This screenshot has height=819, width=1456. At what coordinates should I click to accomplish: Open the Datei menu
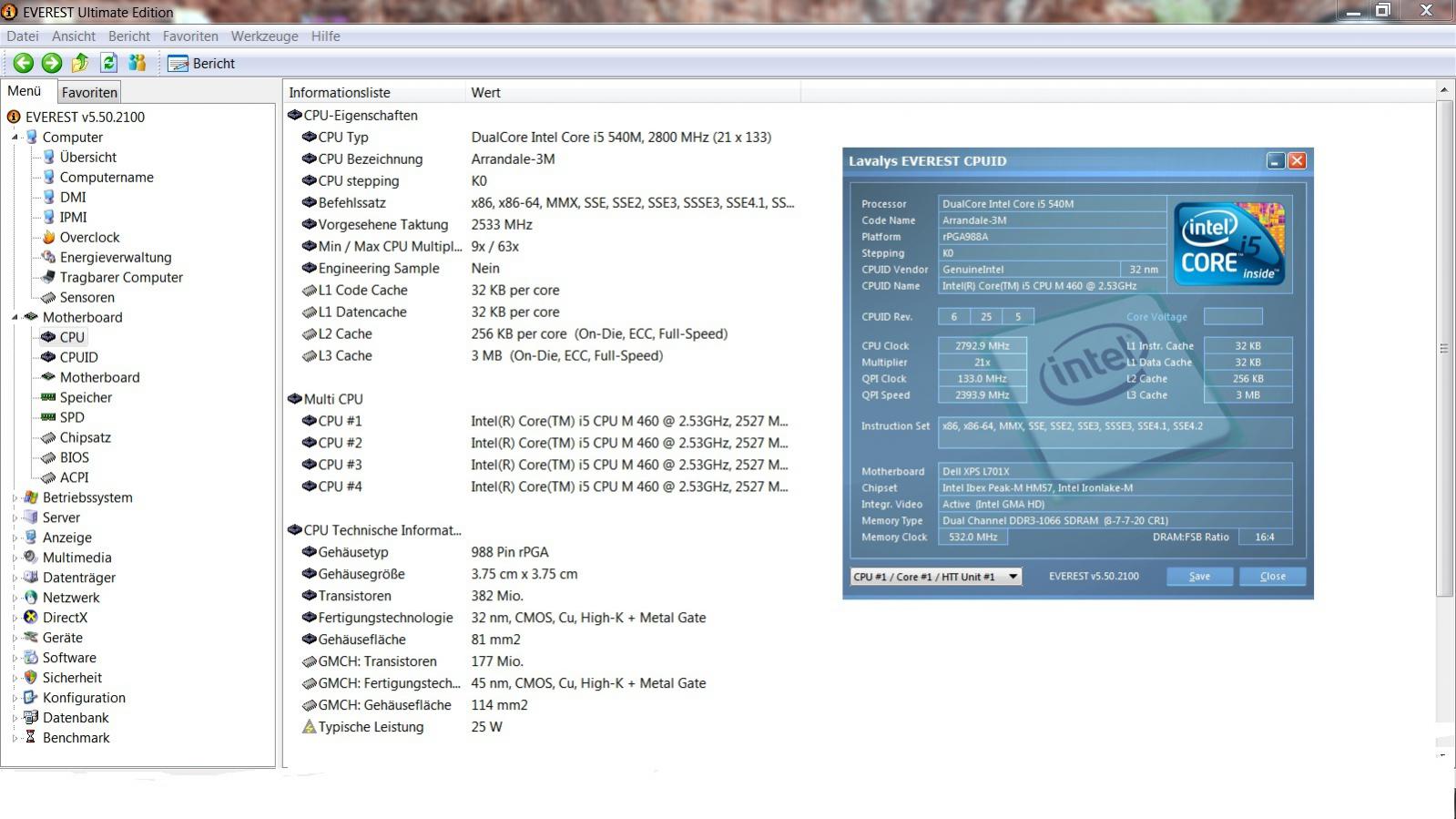coord(23,36)
